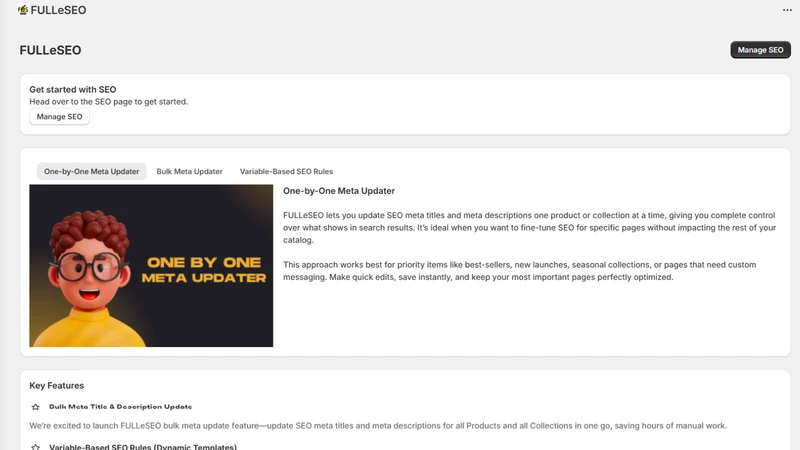Switch to the Bulk Meta Updater tab
Viewport: 800px width, 450px height.
pyautogui.click(x=189, y=171)
